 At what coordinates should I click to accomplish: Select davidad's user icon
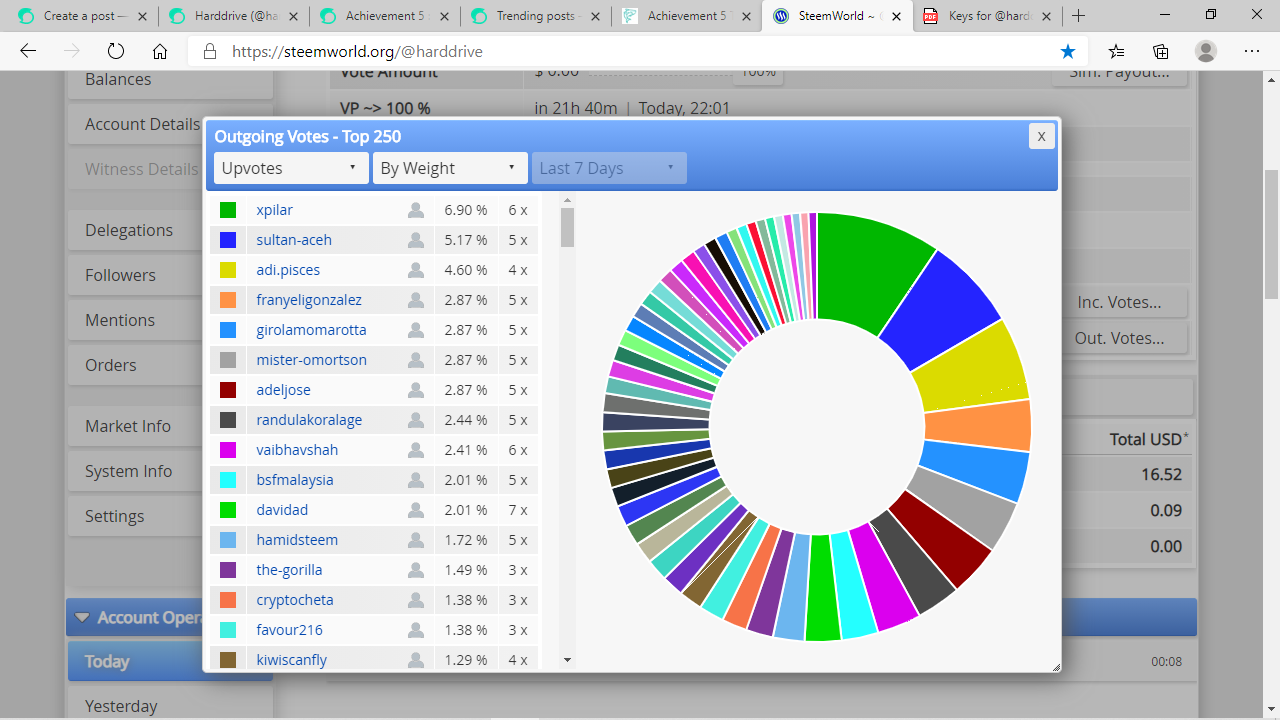[415, 510]
